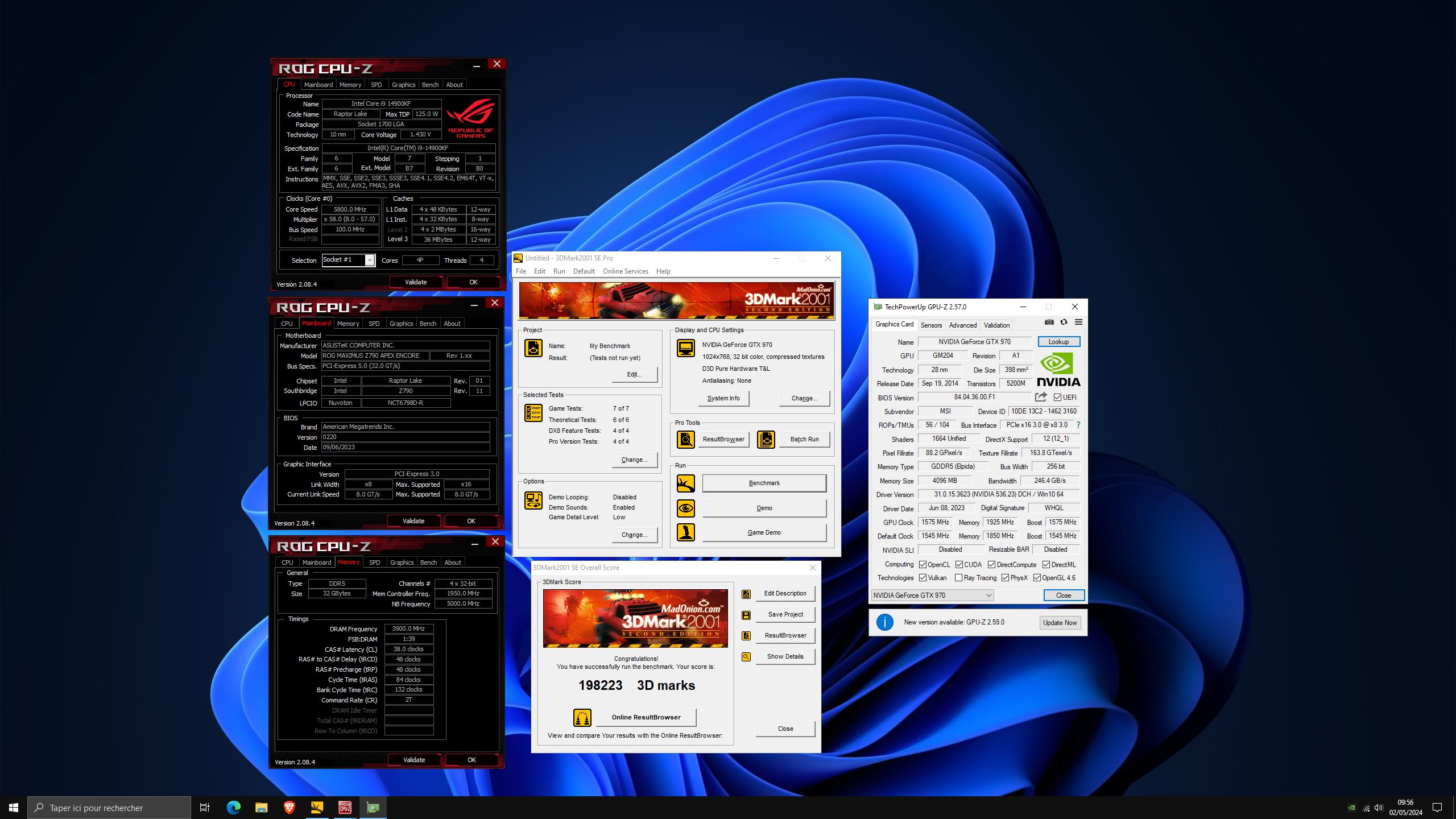Click the Update Now button
Image resolution: width=1456 pixels, height=819 pixels.
(x=1060, y=623)
